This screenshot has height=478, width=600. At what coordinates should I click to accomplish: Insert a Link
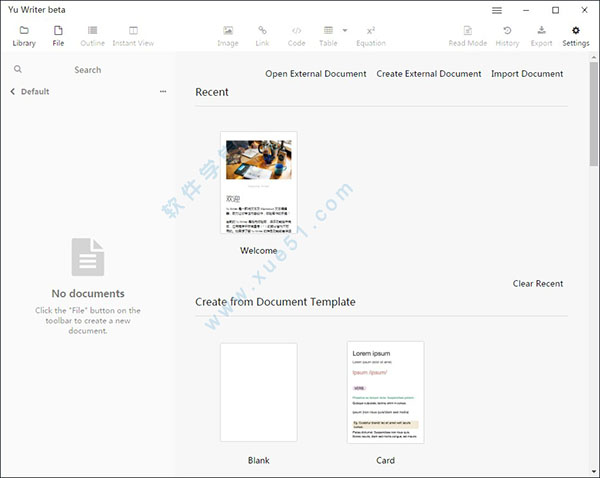(x=262, y=36)
